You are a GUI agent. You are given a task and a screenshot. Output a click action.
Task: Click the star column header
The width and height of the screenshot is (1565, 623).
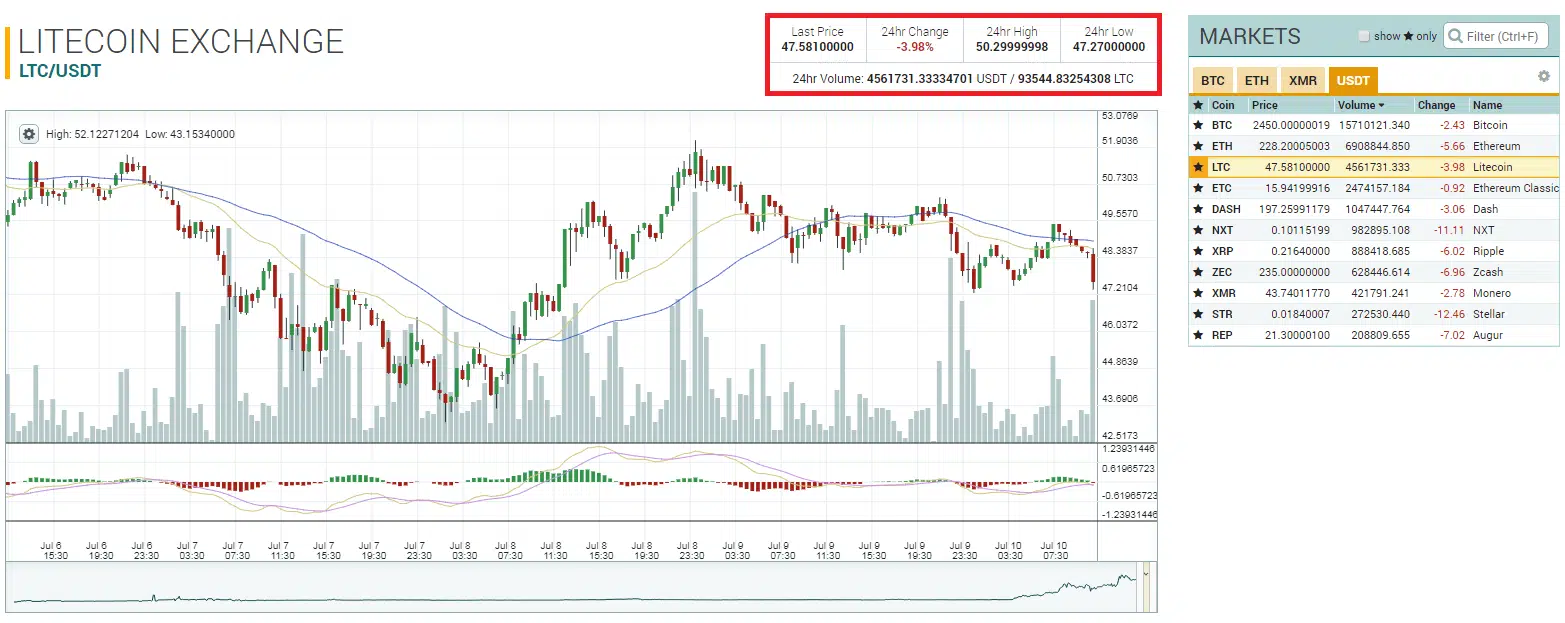point(1198,105)
